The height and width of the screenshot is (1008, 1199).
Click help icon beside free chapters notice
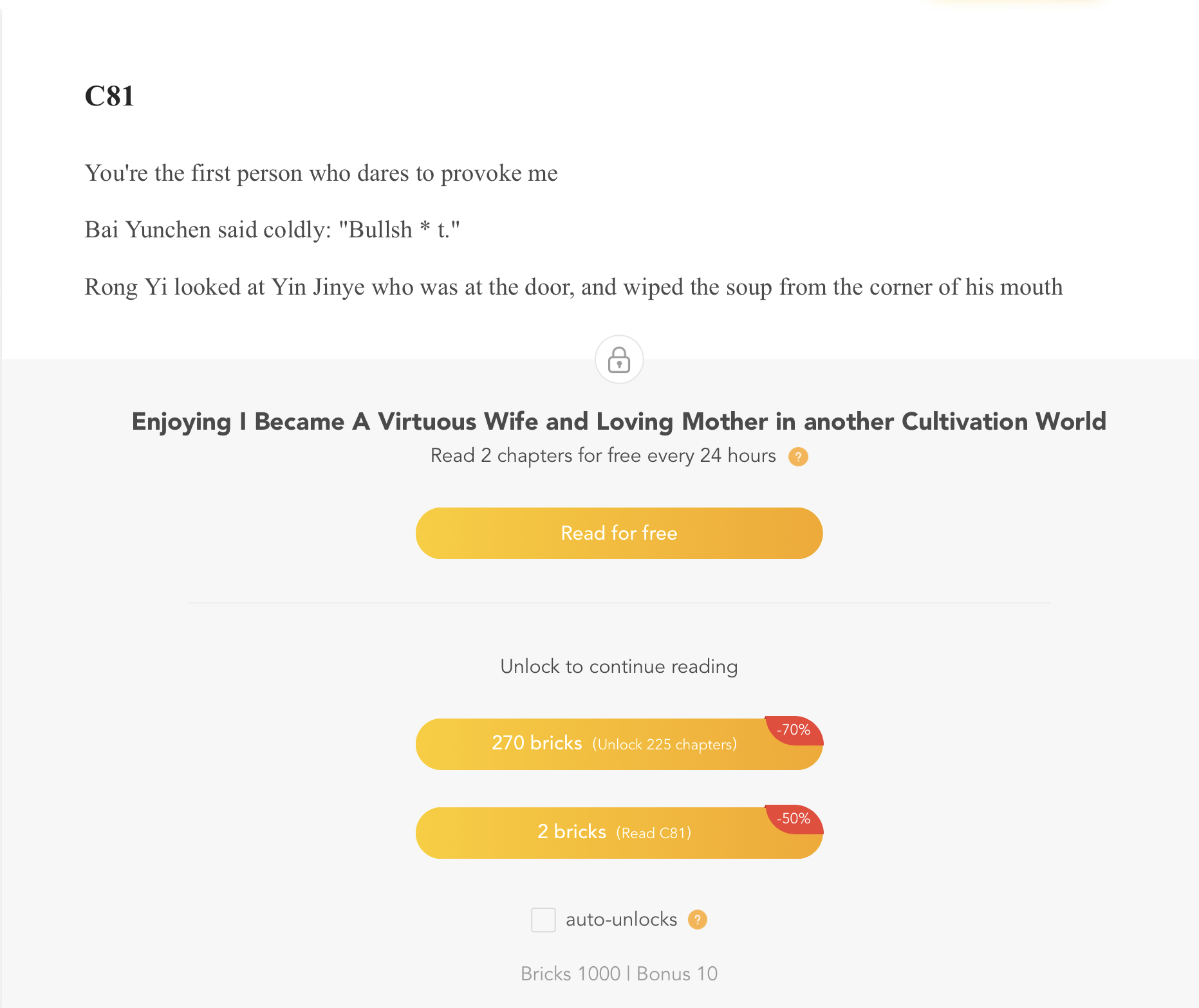(798, 457)
